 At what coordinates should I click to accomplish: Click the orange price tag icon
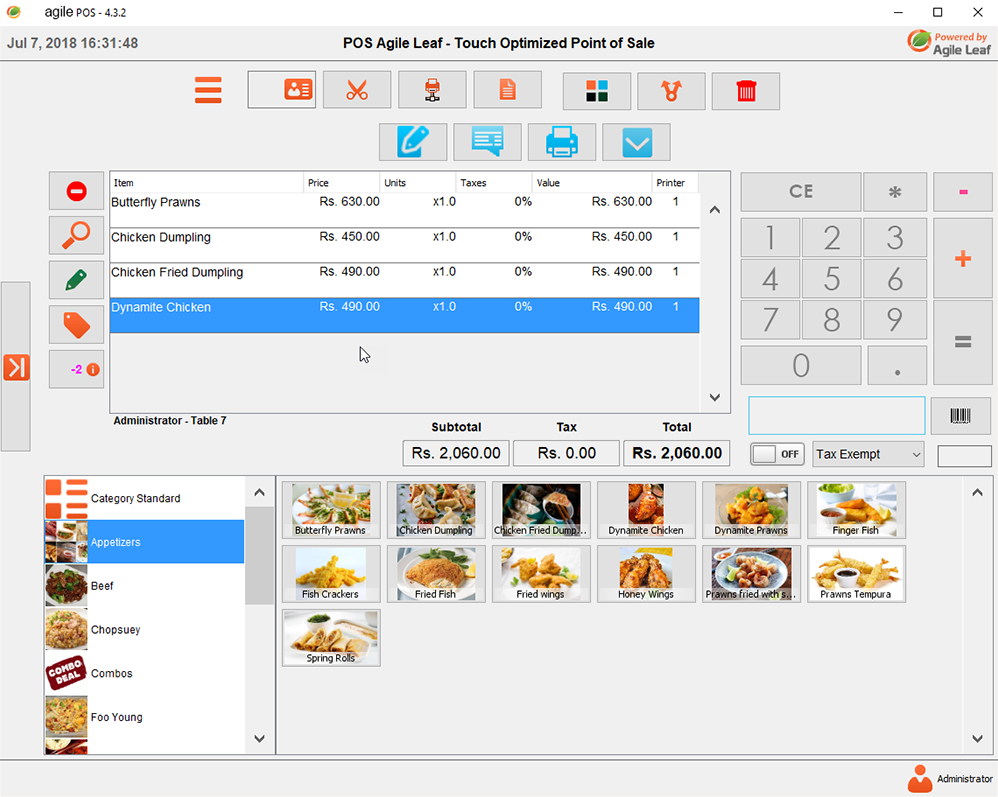[76, 325]
